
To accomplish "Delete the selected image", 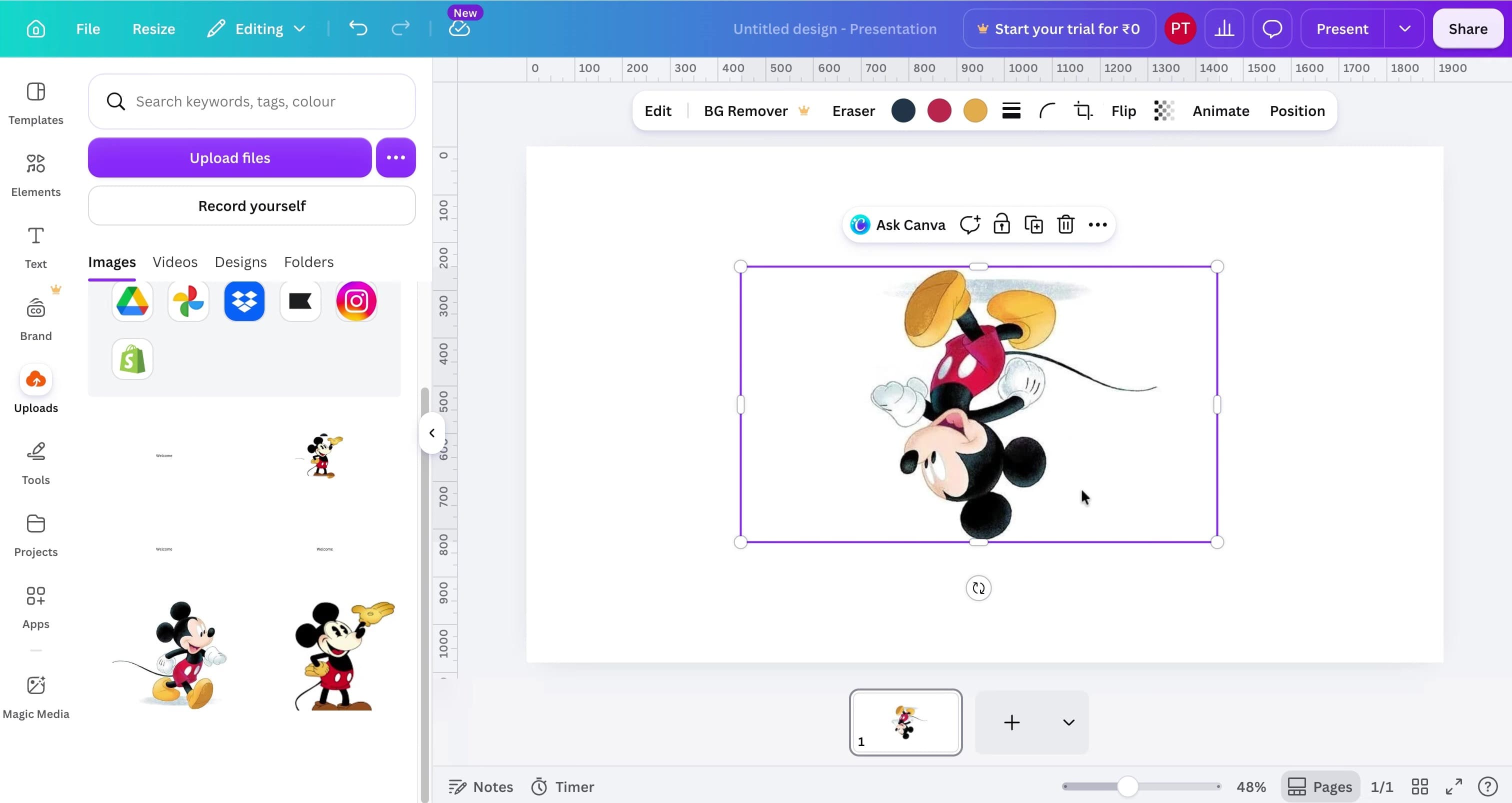I will coord(1066,225).
